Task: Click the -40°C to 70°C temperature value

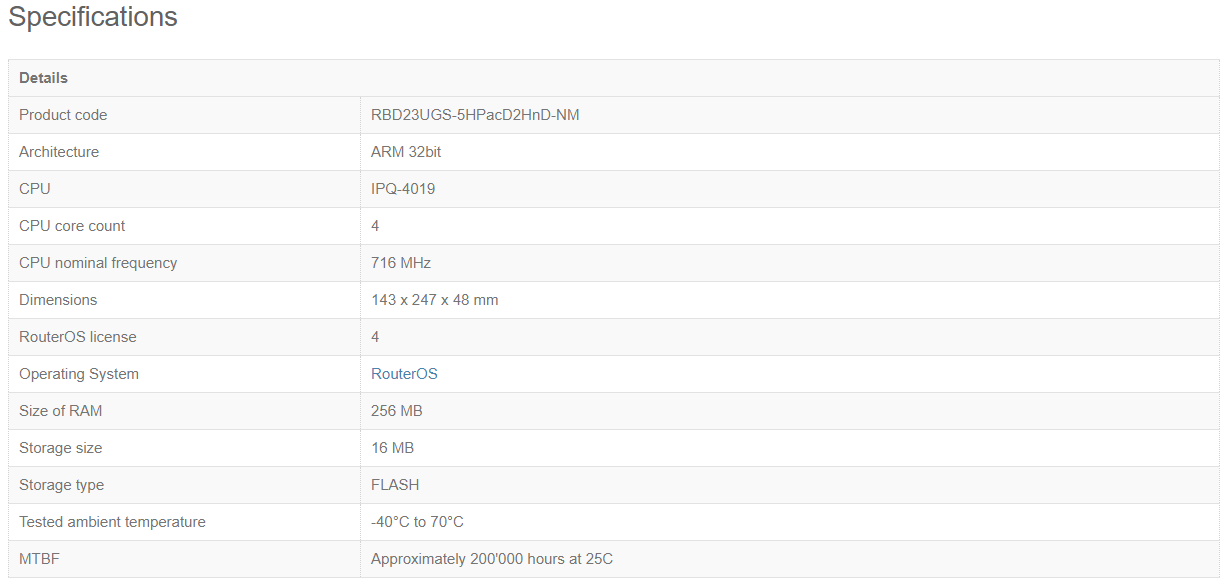Action: (417, 522)
